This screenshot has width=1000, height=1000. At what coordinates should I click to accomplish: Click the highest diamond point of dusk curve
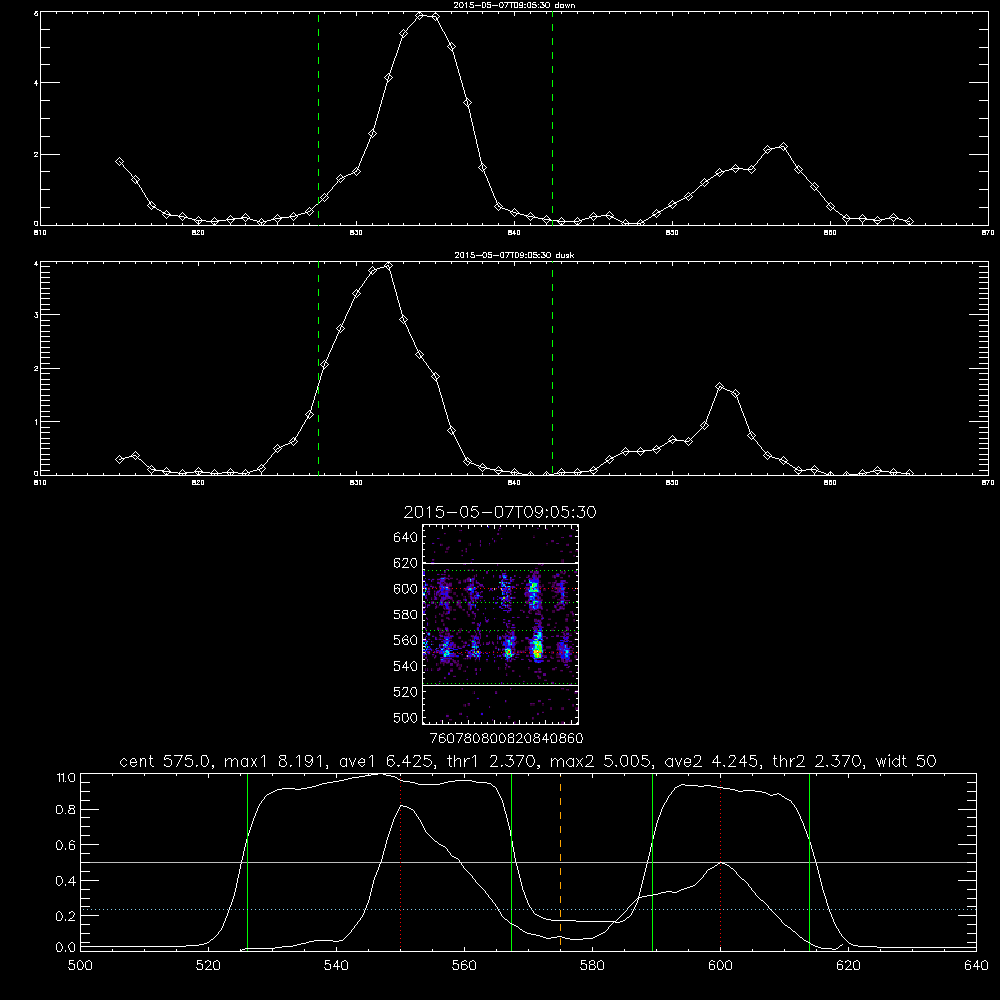click(x=388, y=266)
